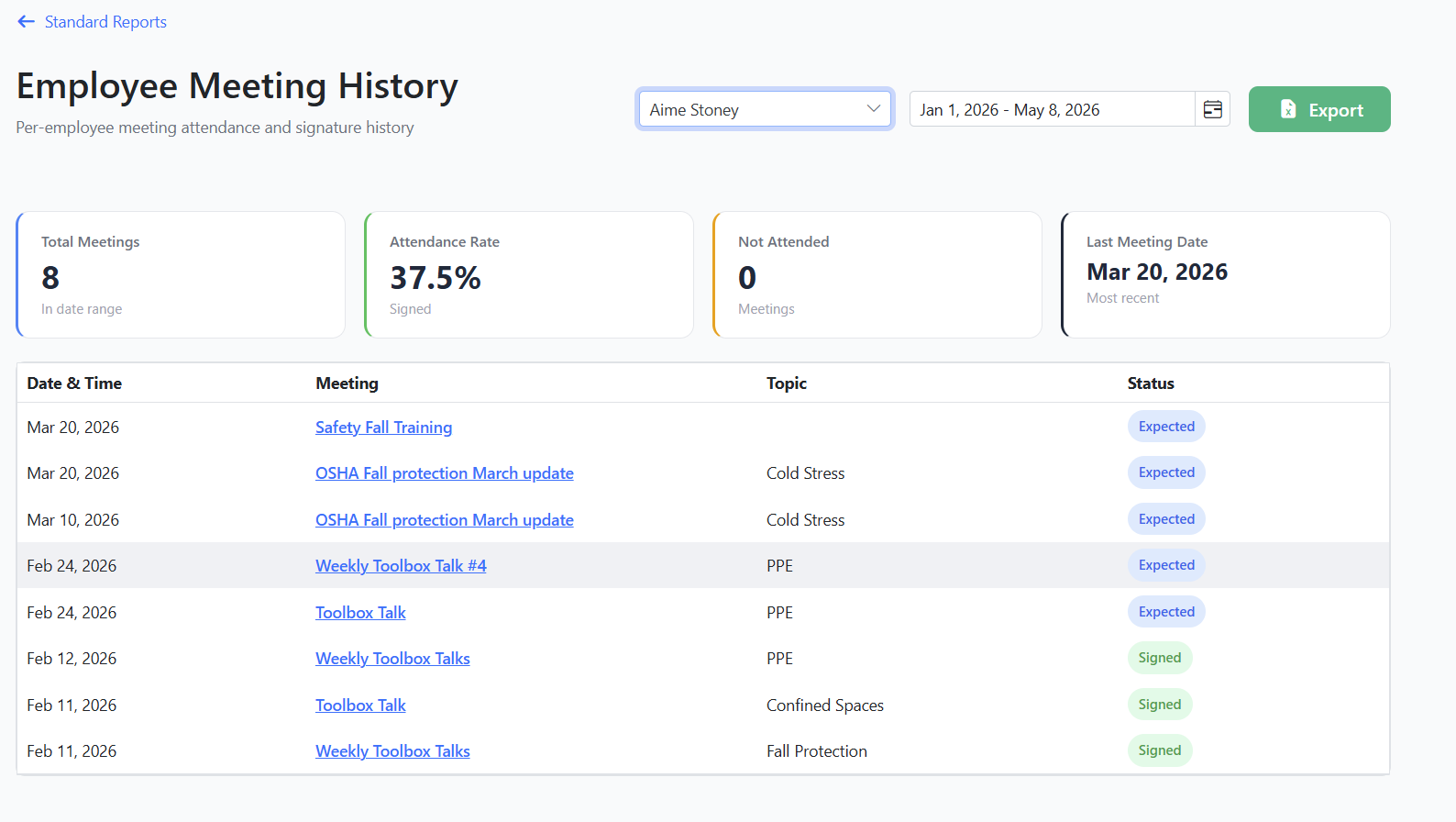The image size is (1456, 822).
Task: Open the Feb 11 Weekly Toolbox Talks Fall Protection link
Action: pyautogui.click(x=392, y=750)
